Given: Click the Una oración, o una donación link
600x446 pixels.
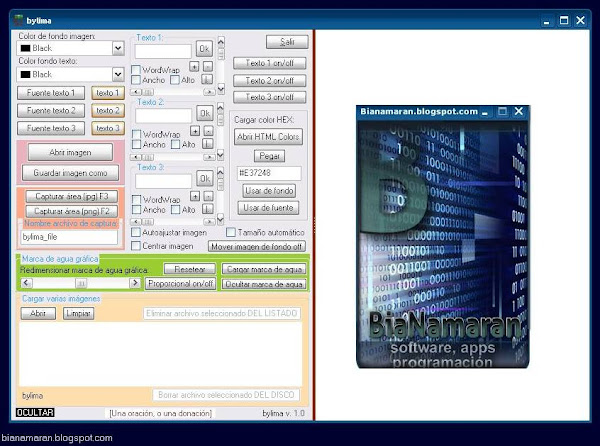Looking at the screenshot, I should [160, 413].
